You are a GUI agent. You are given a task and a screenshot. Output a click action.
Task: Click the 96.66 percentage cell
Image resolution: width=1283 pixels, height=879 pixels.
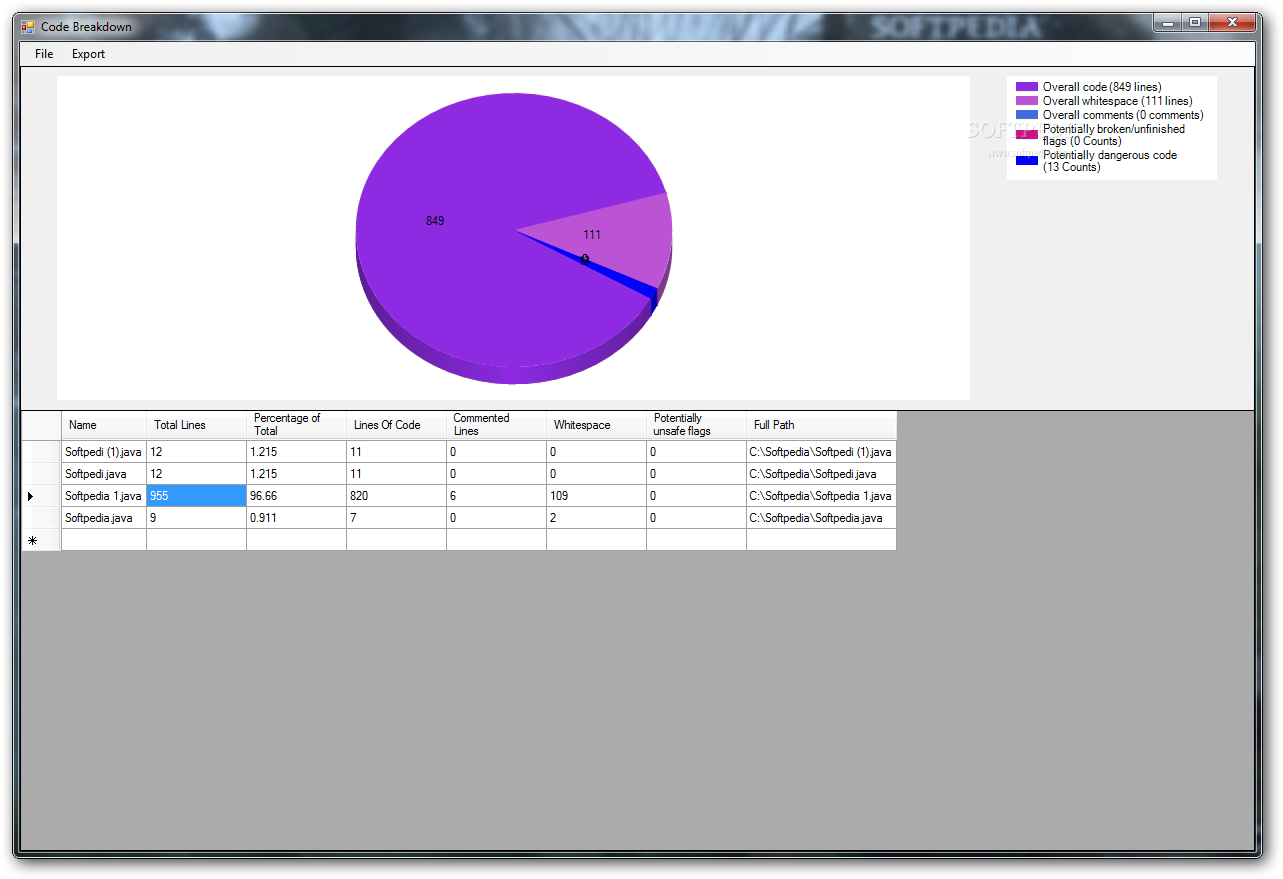(296, 496)
